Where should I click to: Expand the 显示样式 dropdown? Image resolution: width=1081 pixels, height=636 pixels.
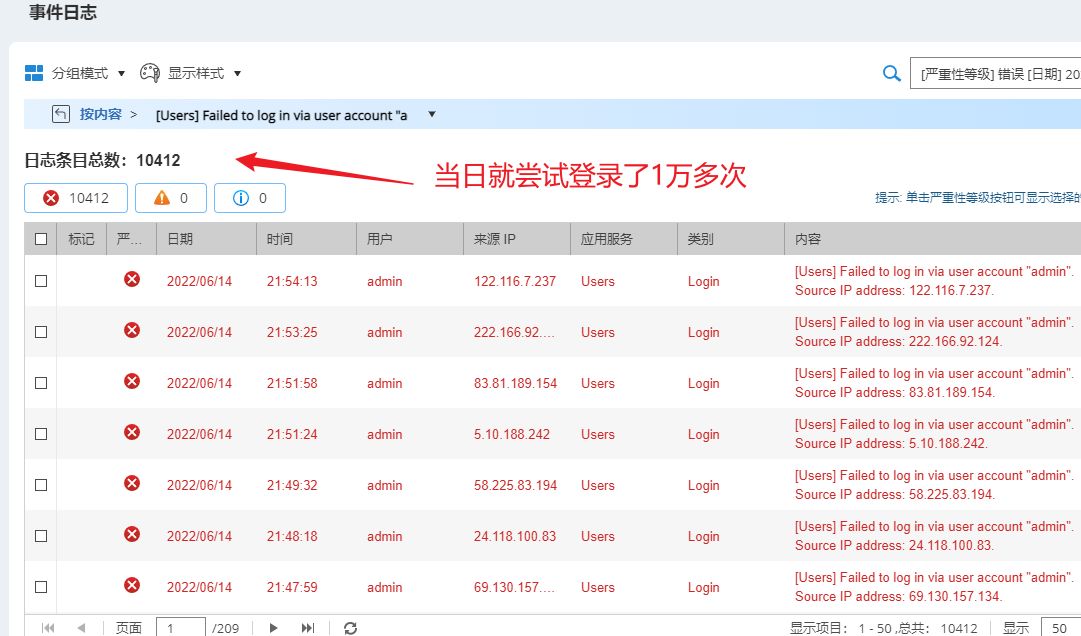point(237,73)
